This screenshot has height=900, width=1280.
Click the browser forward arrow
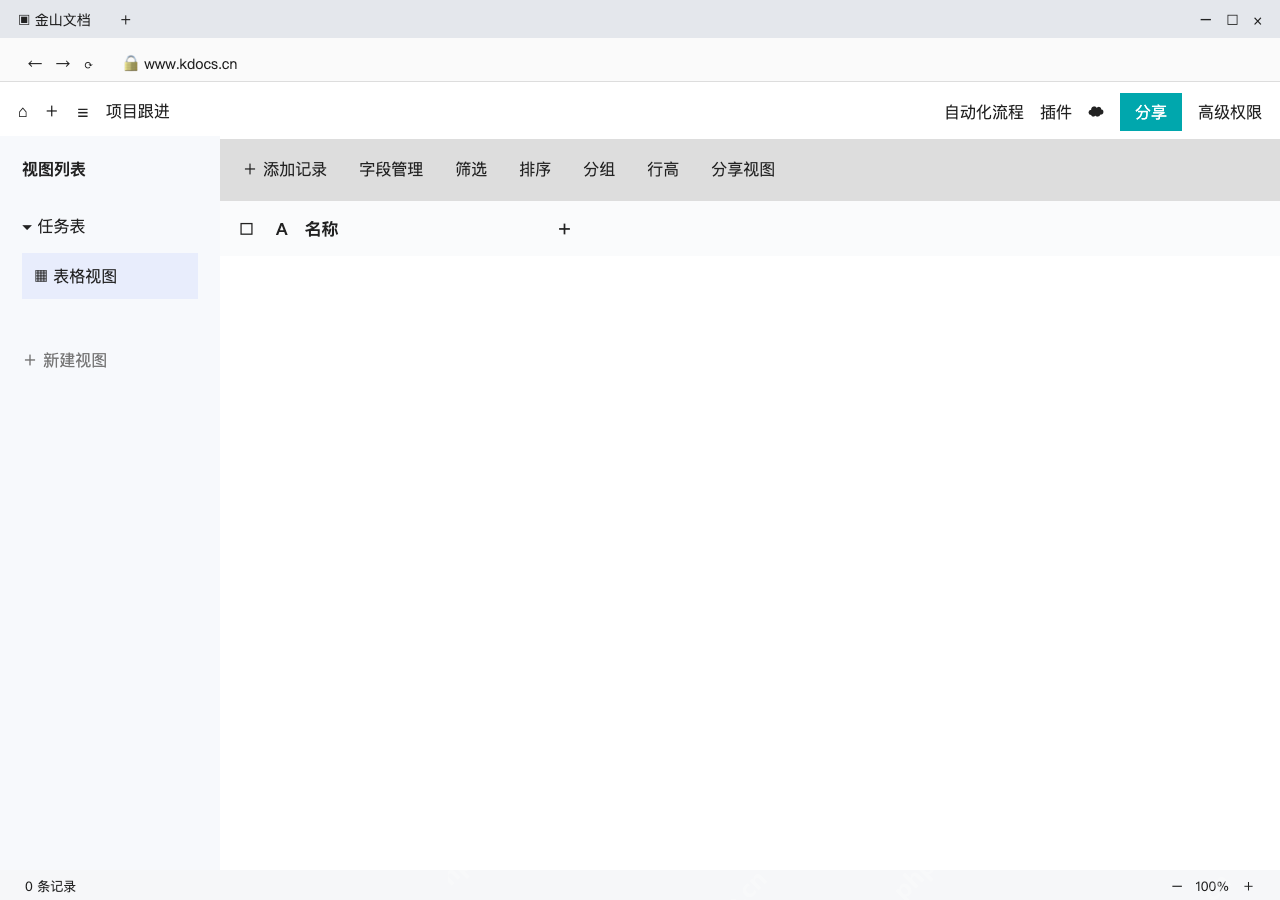(x=63, y=64)
